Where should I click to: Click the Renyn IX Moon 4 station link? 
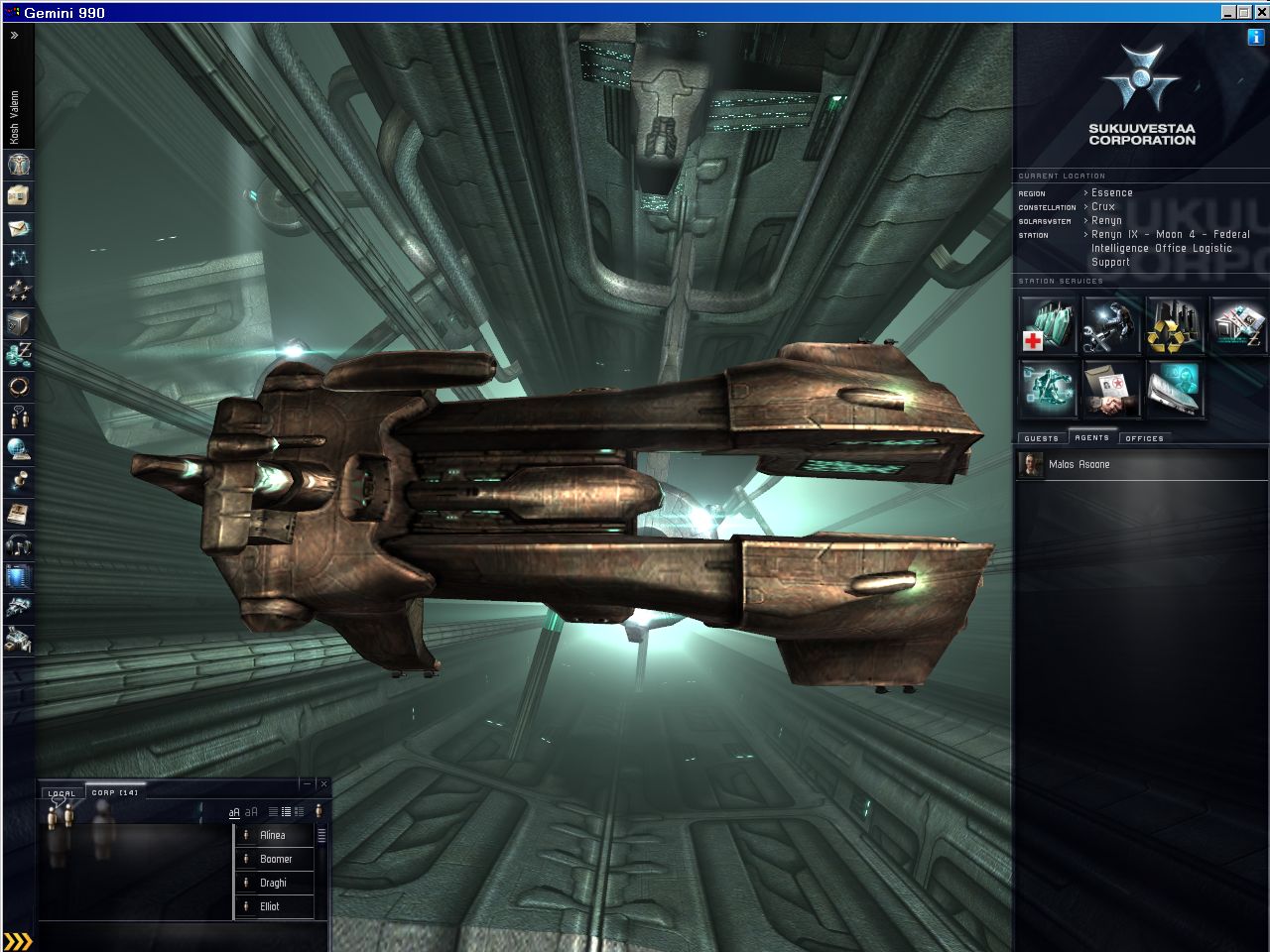click(1171, 249)
